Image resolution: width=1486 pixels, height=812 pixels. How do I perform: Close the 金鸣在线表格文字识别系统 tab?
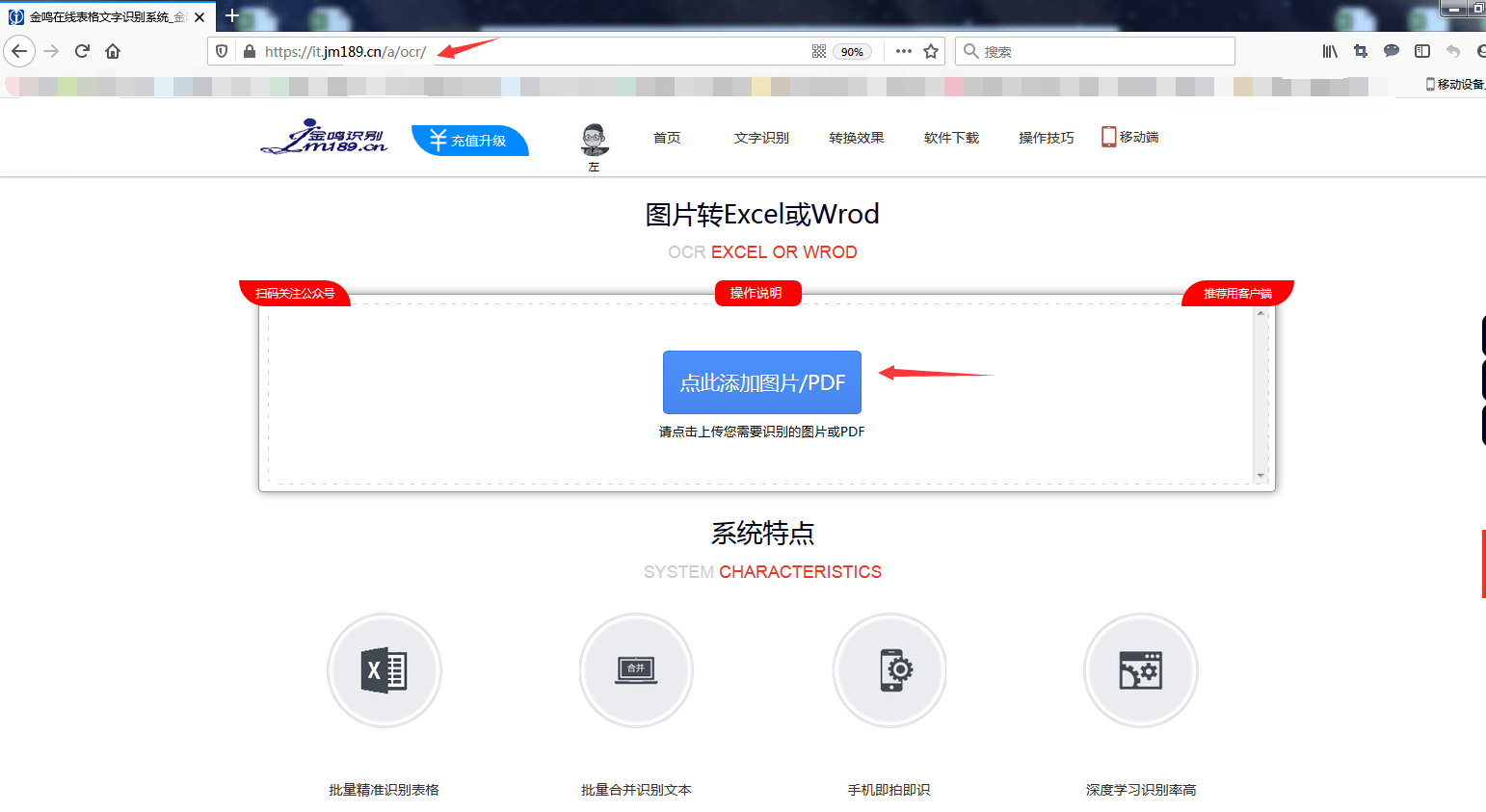[x=199, y=16]
